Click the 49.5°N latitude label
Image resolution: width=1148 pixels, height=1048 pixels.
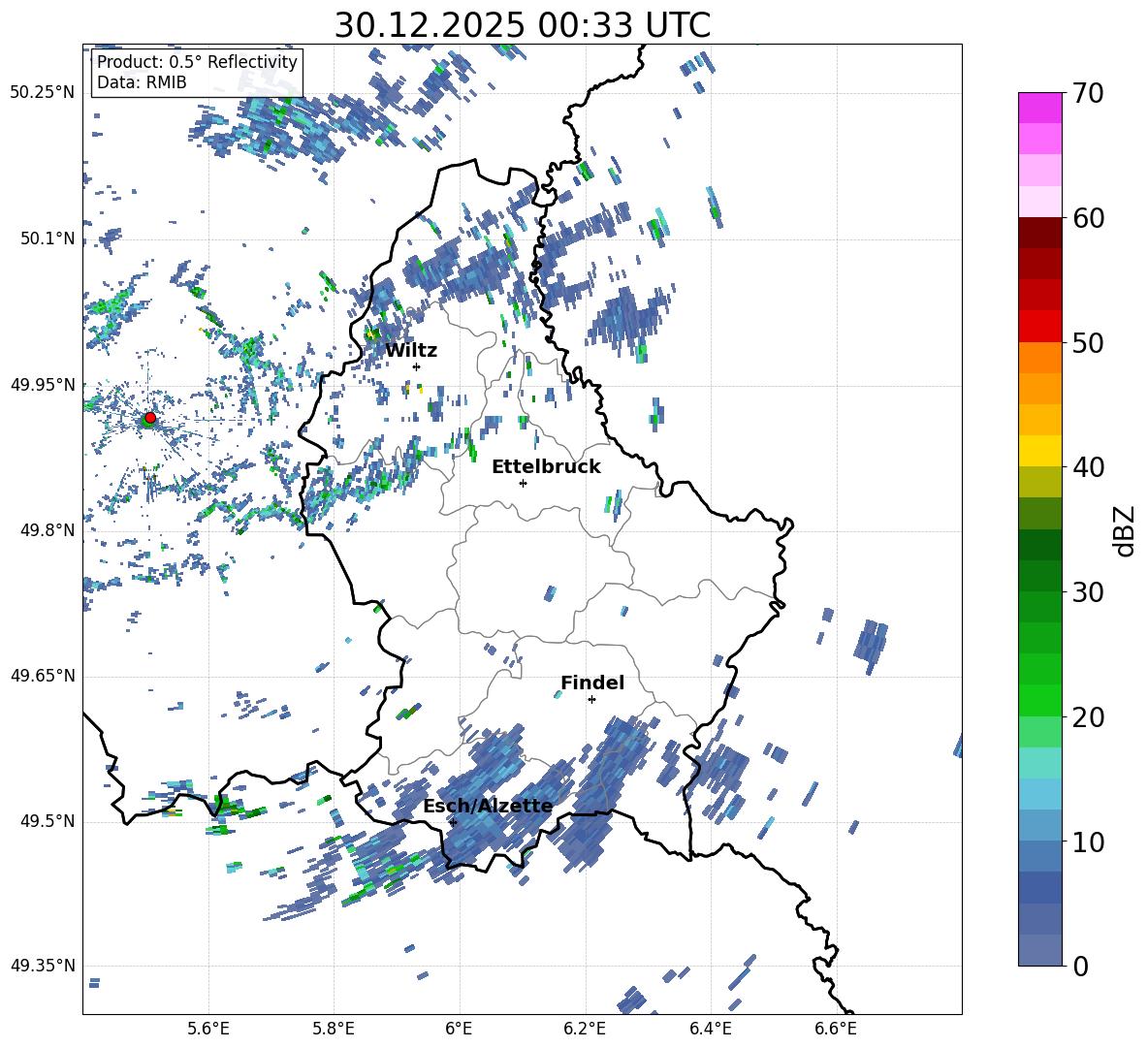pos(48,821)
